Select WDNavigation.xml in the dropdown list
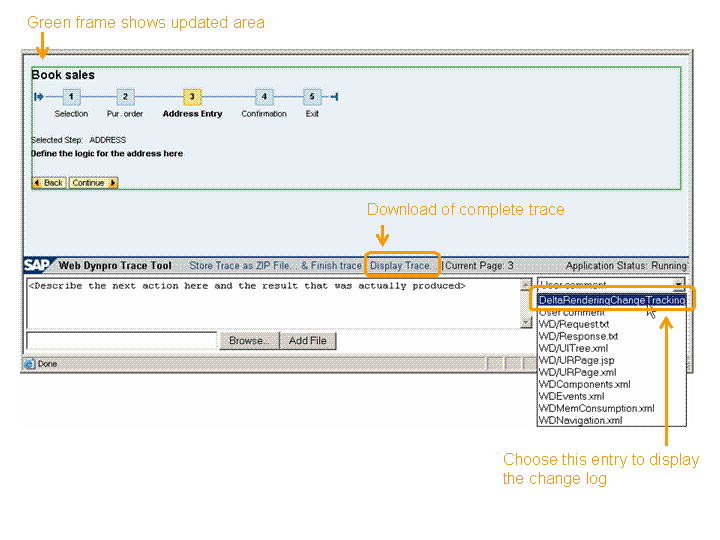This screenshot has height=540, width=720. [x=580, y=420]
